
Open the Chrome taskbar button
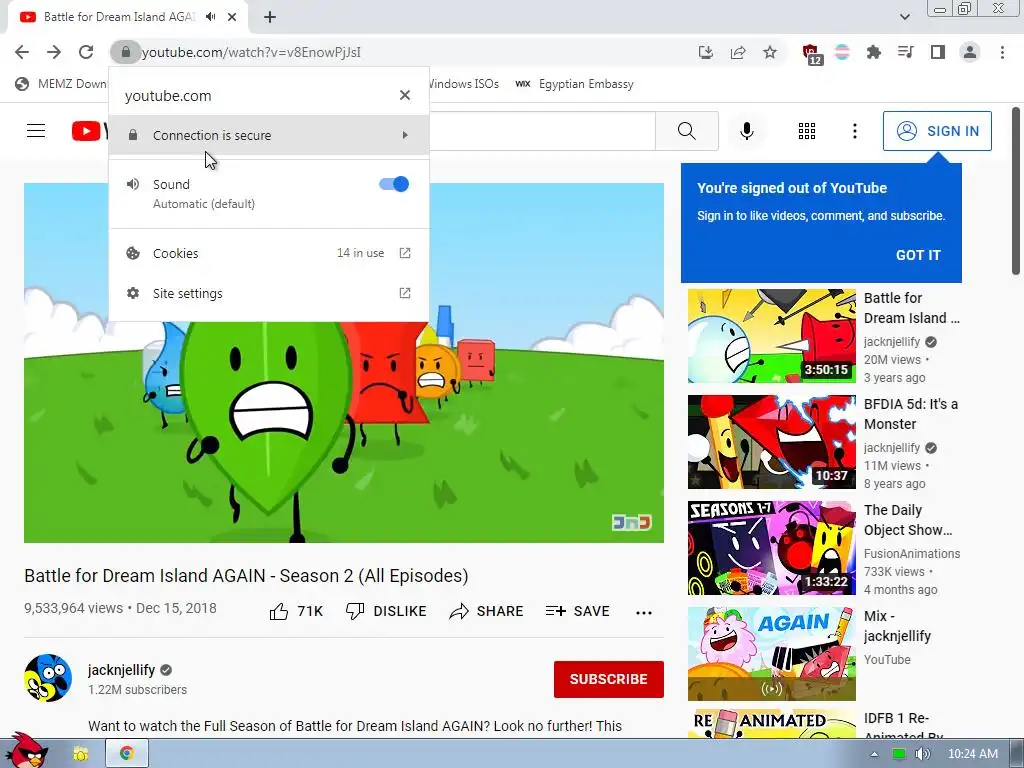point(127,753)
